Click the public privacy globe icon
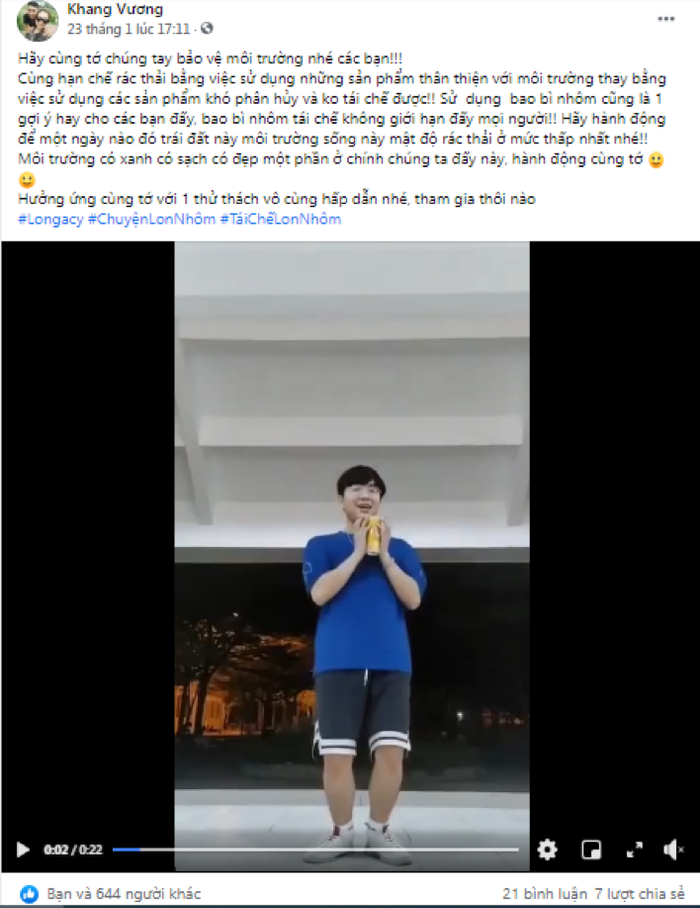Viewport: 700px width, 908px height. click(206, 28)
